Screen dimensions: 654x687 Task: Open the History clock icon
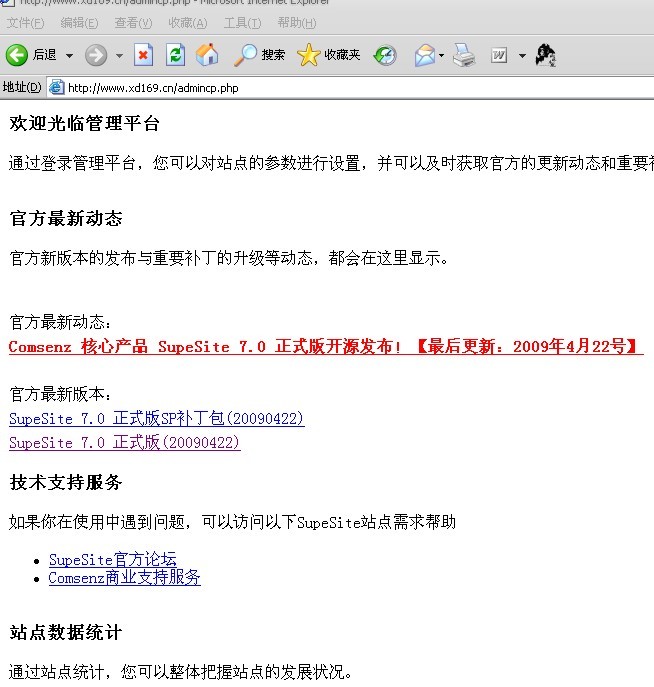385,56
